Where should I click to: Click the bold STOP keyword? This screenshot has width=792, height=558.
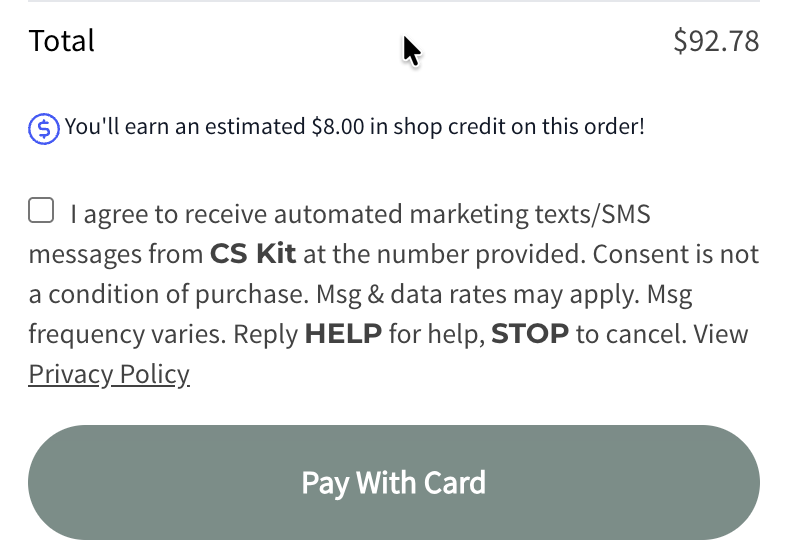[x=530, y=334]
